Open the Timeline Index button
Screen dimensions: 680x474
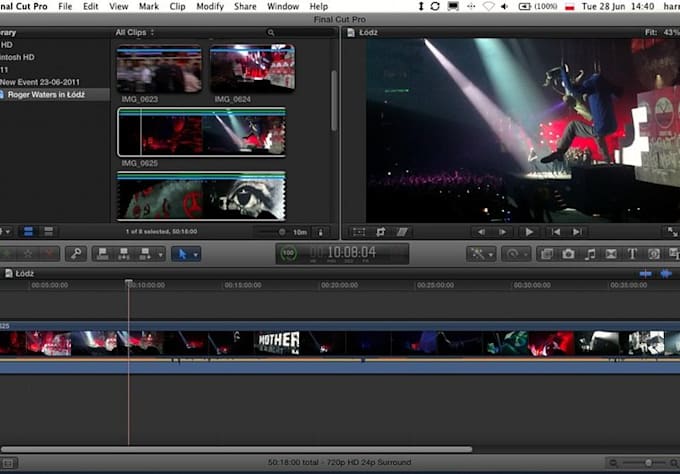click(x=8, y=463)
